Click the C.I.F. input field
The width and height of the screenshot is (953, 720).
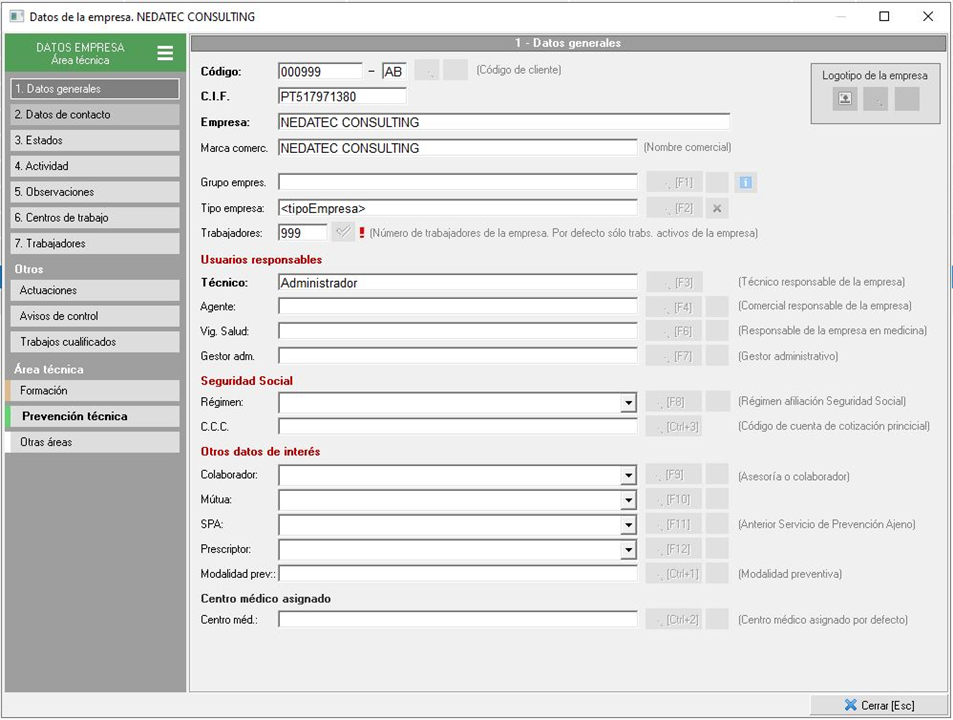(342, 97)
